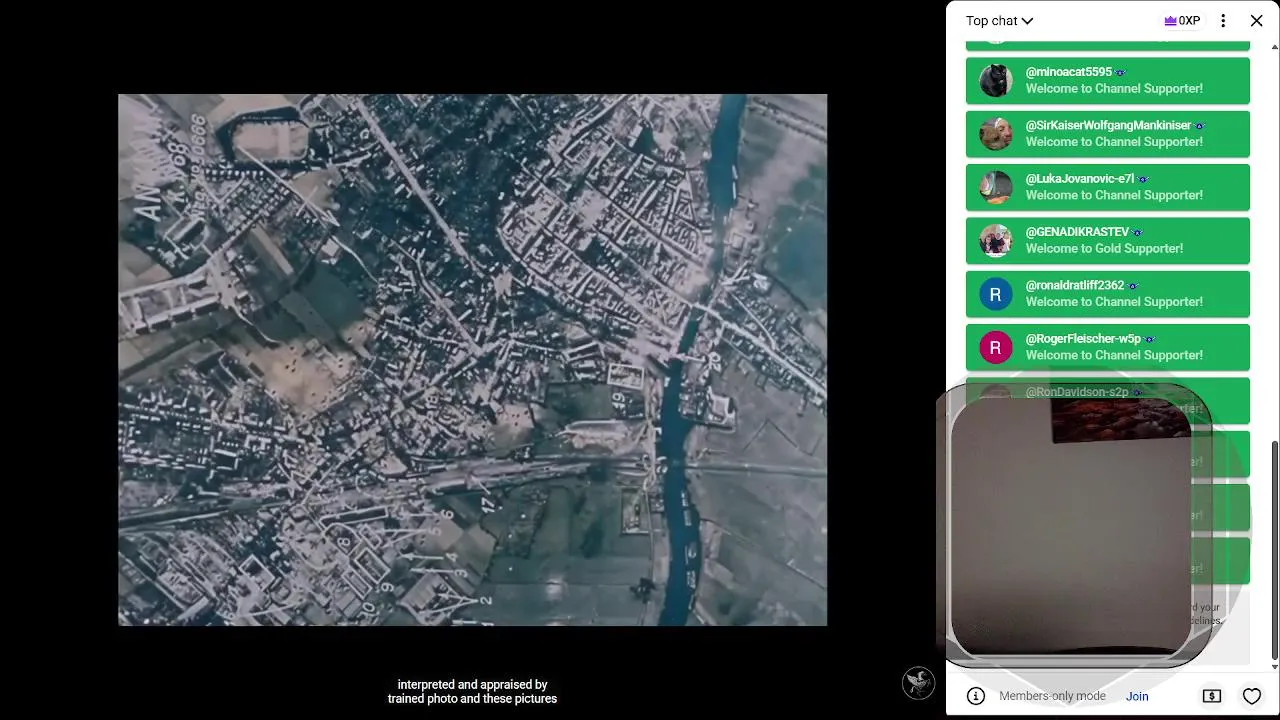Click Members only mode label
1280x720 pixels.
(1052, 696)
